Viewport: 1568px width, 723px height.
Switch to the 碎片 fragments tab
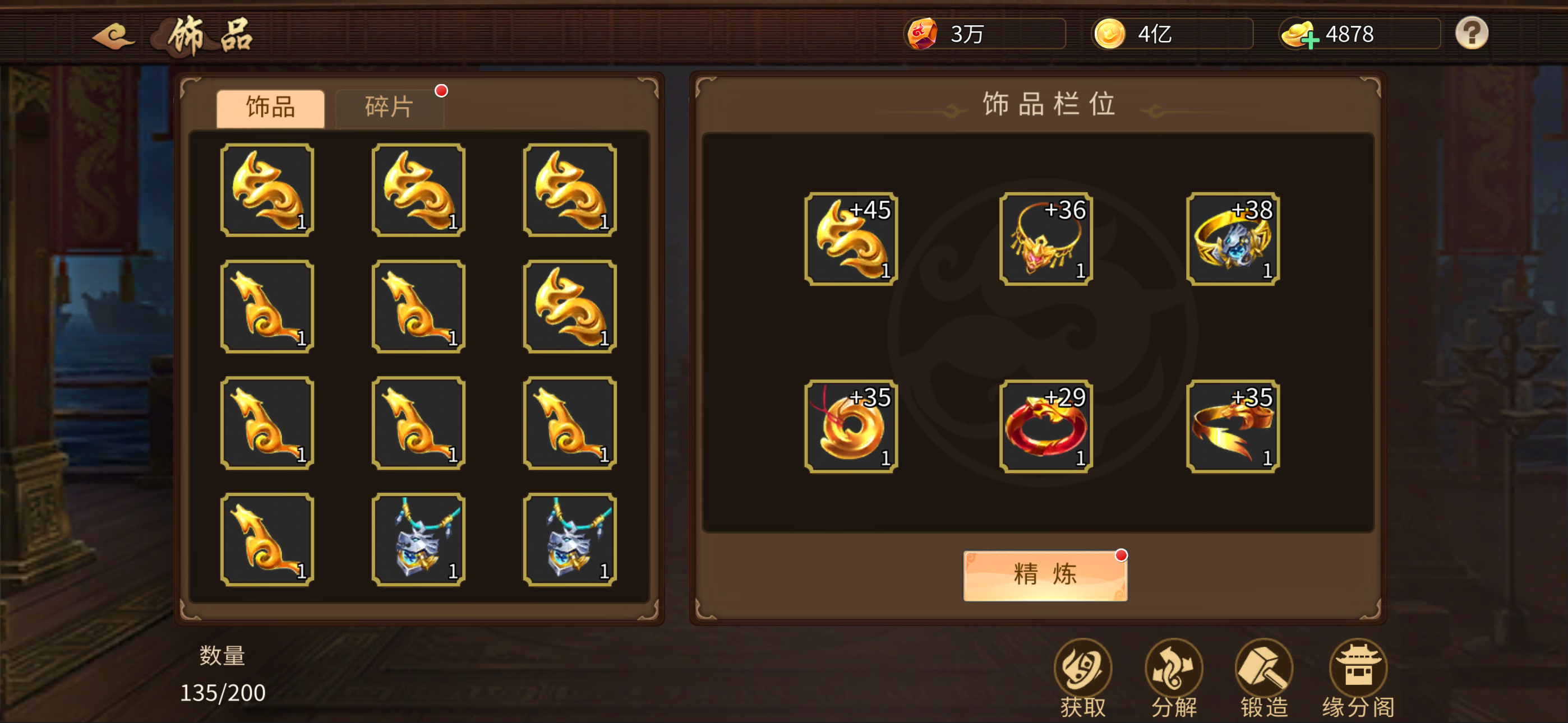tap(390, 108)
